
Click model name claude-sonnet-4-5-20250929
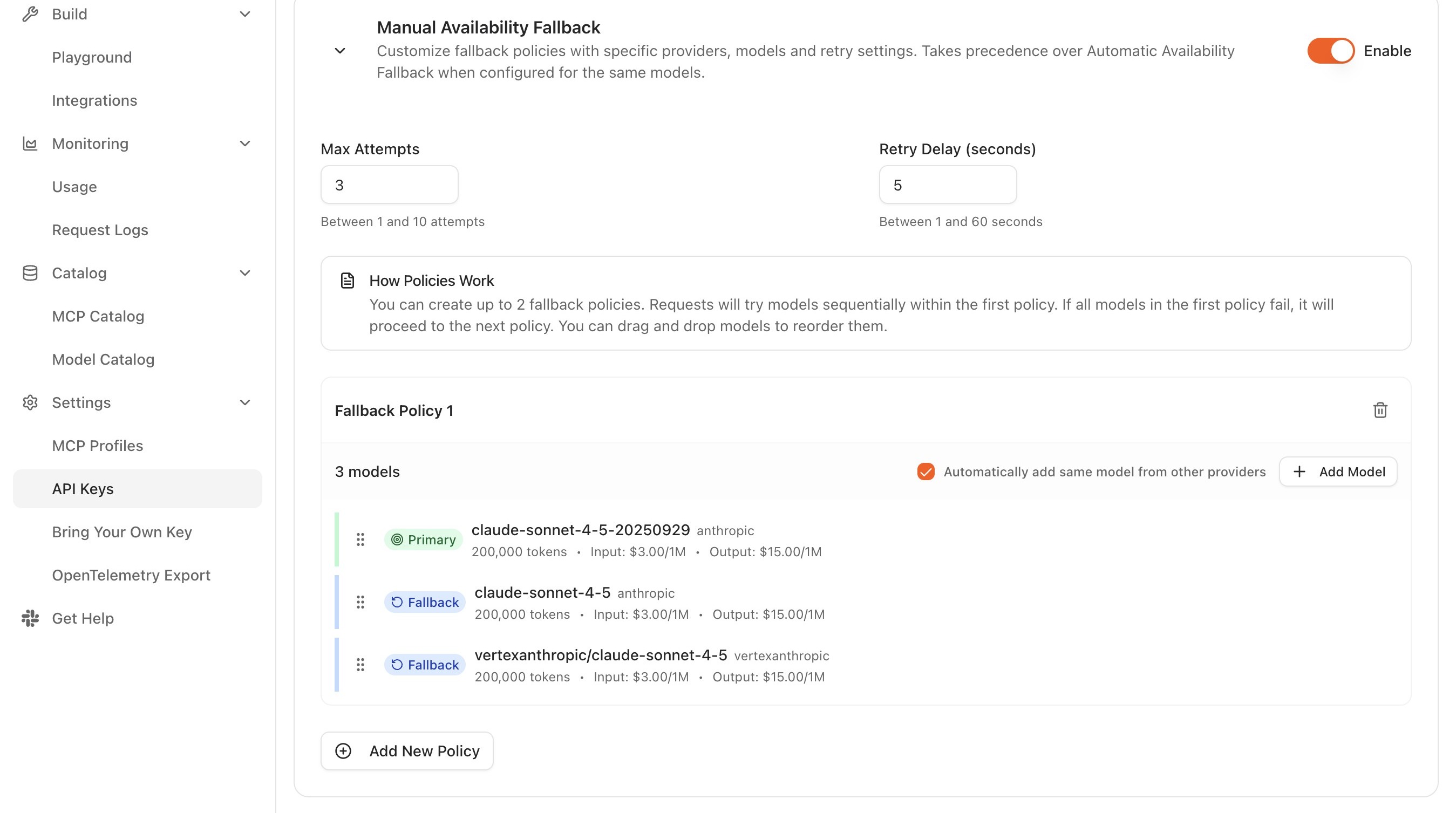point(581,530)
